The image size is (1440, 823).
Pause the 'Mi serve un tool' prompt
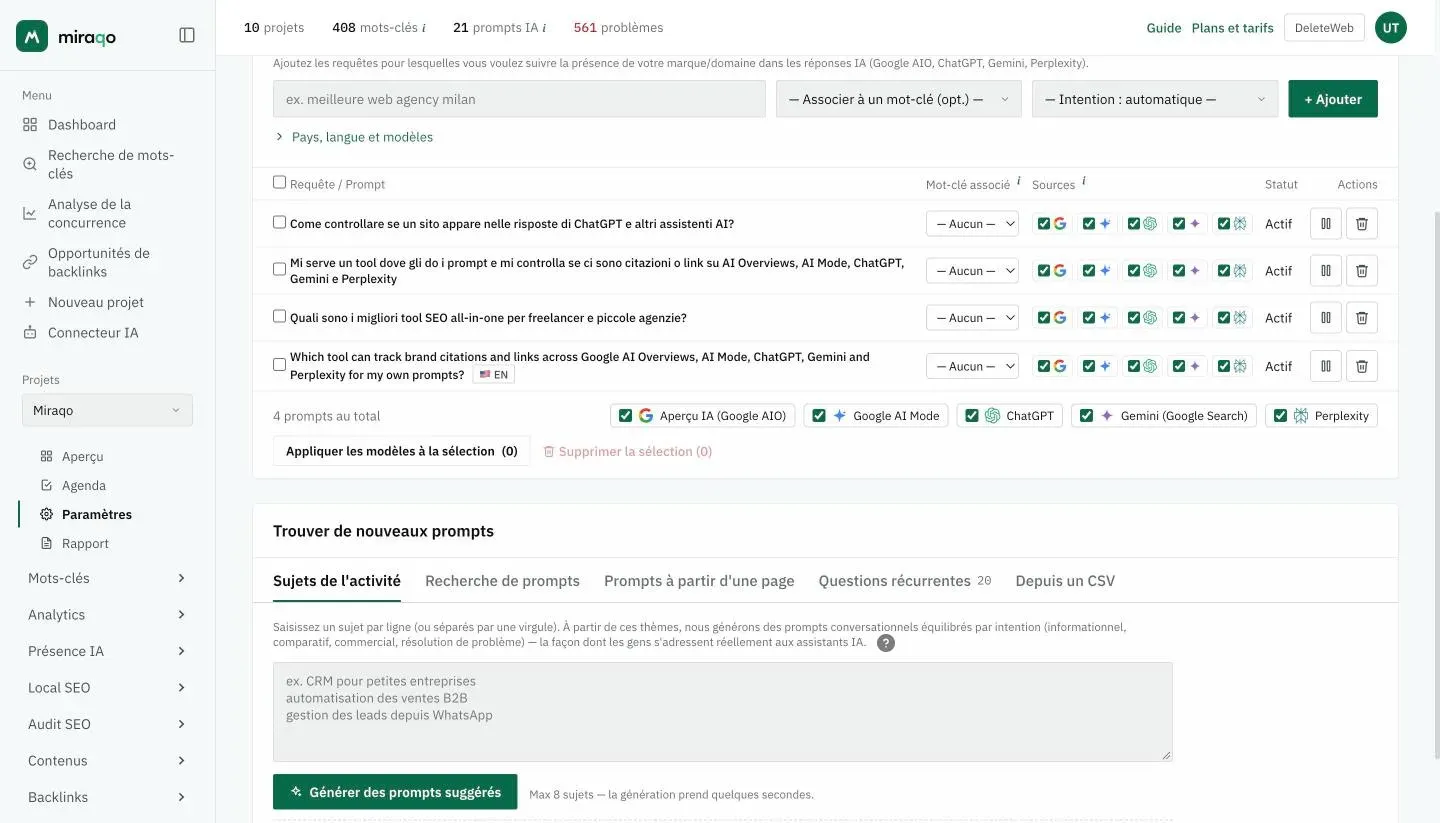point(1326,270)
